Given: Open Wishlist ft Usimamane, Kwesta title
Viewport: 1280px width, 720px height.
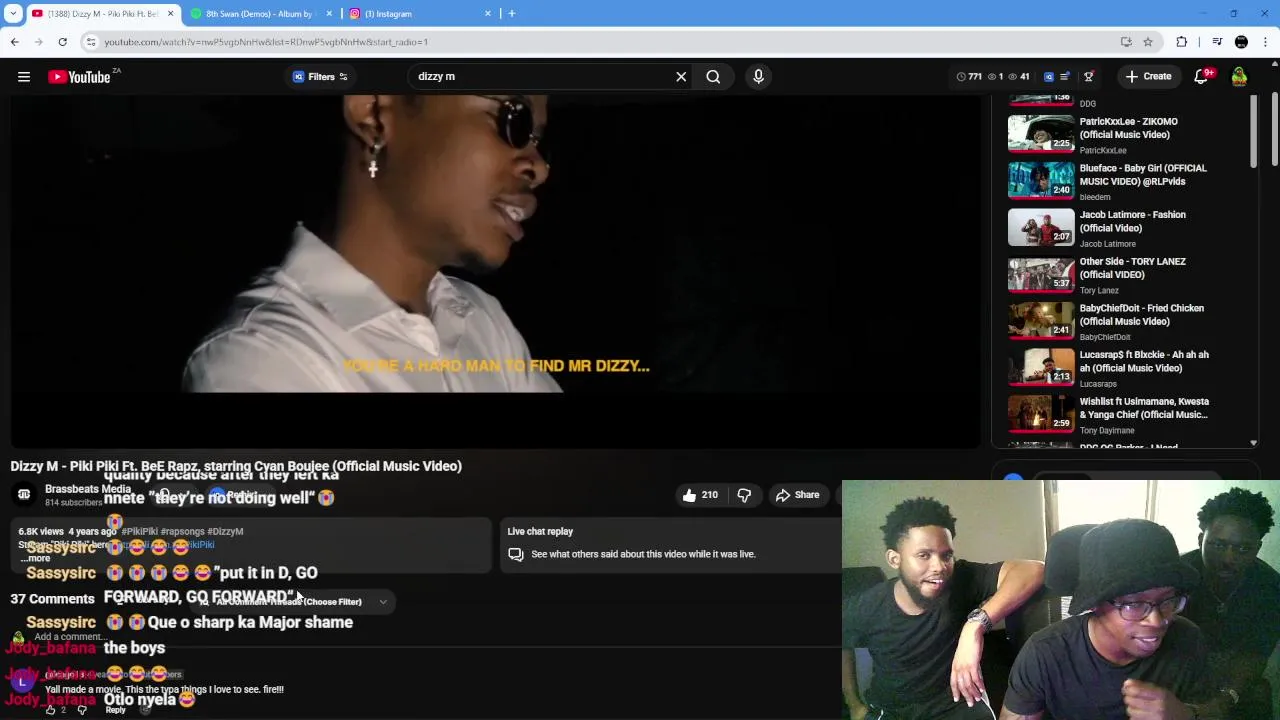Looking at the screenshot, I should click(x=1144, y=408).
